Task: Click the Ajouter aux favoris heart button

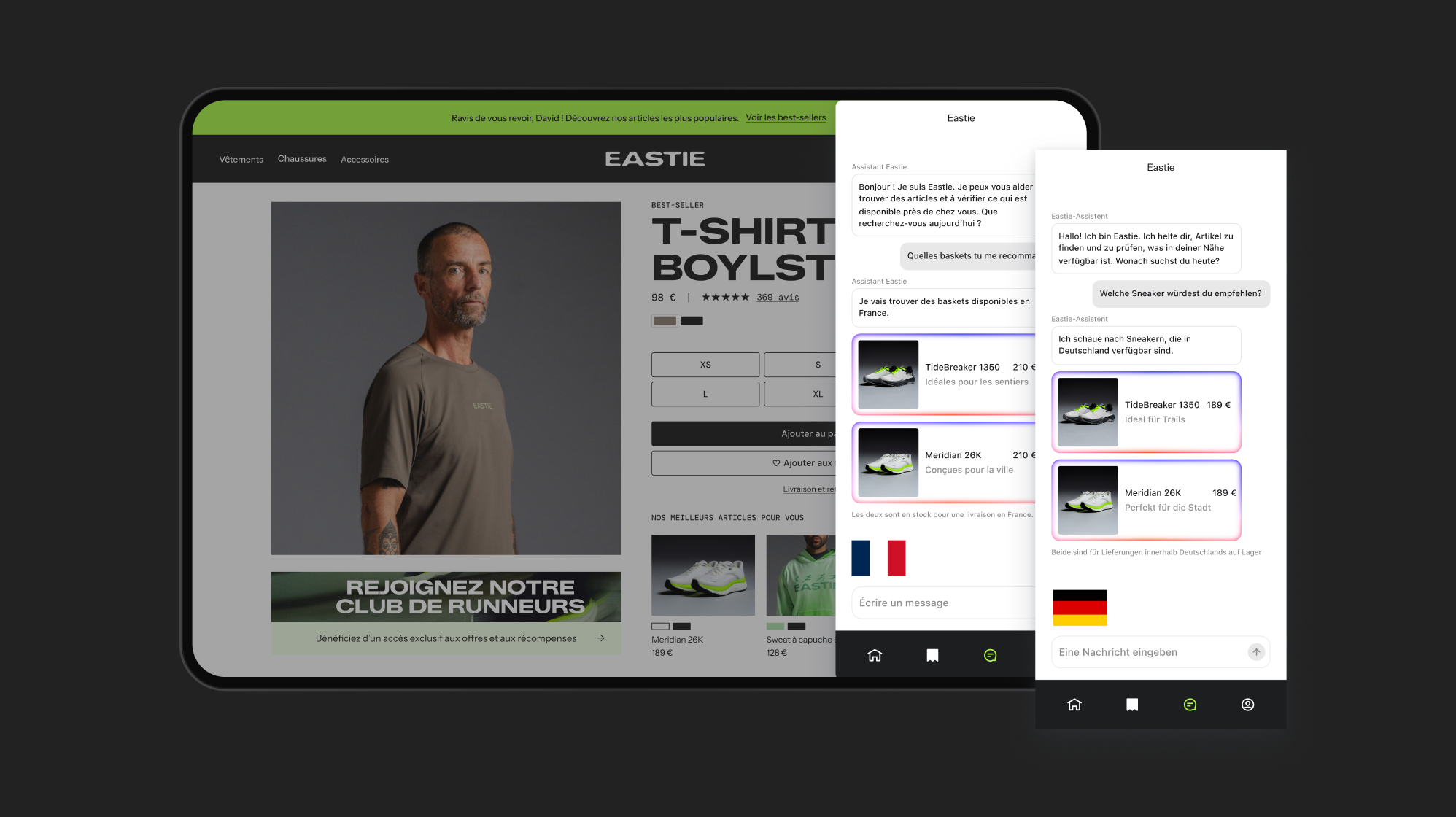Action: tap(743, 463)
